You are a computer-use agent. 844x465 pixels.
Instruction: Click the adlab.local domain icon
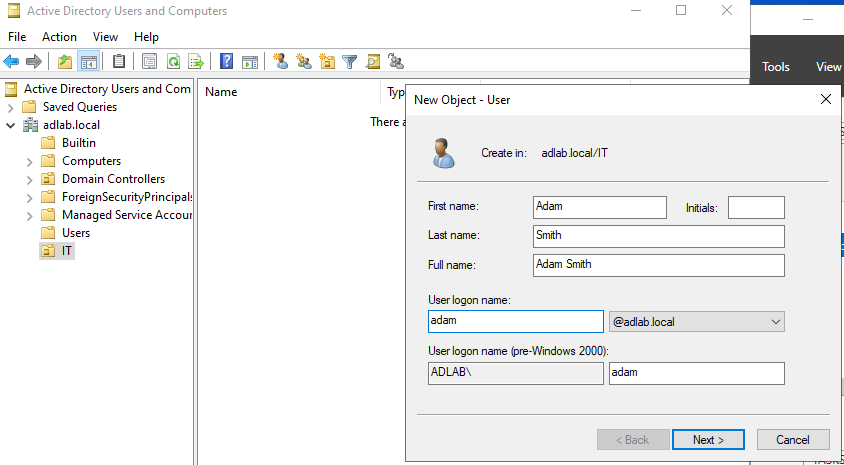click(x=30, y=125)
